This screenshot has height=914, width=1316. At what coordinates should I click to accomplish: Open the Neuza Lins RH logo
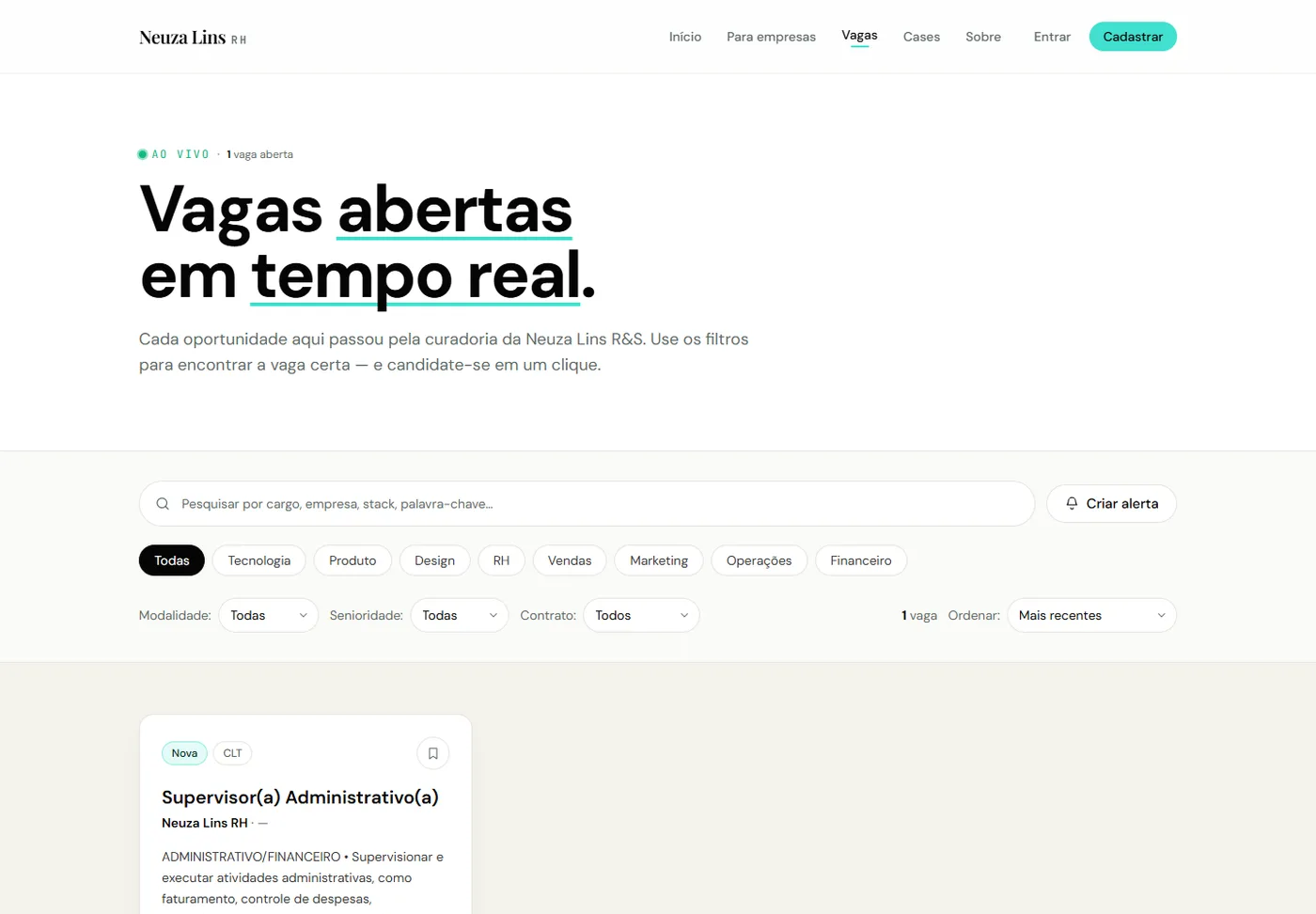[x=193, y=38]
